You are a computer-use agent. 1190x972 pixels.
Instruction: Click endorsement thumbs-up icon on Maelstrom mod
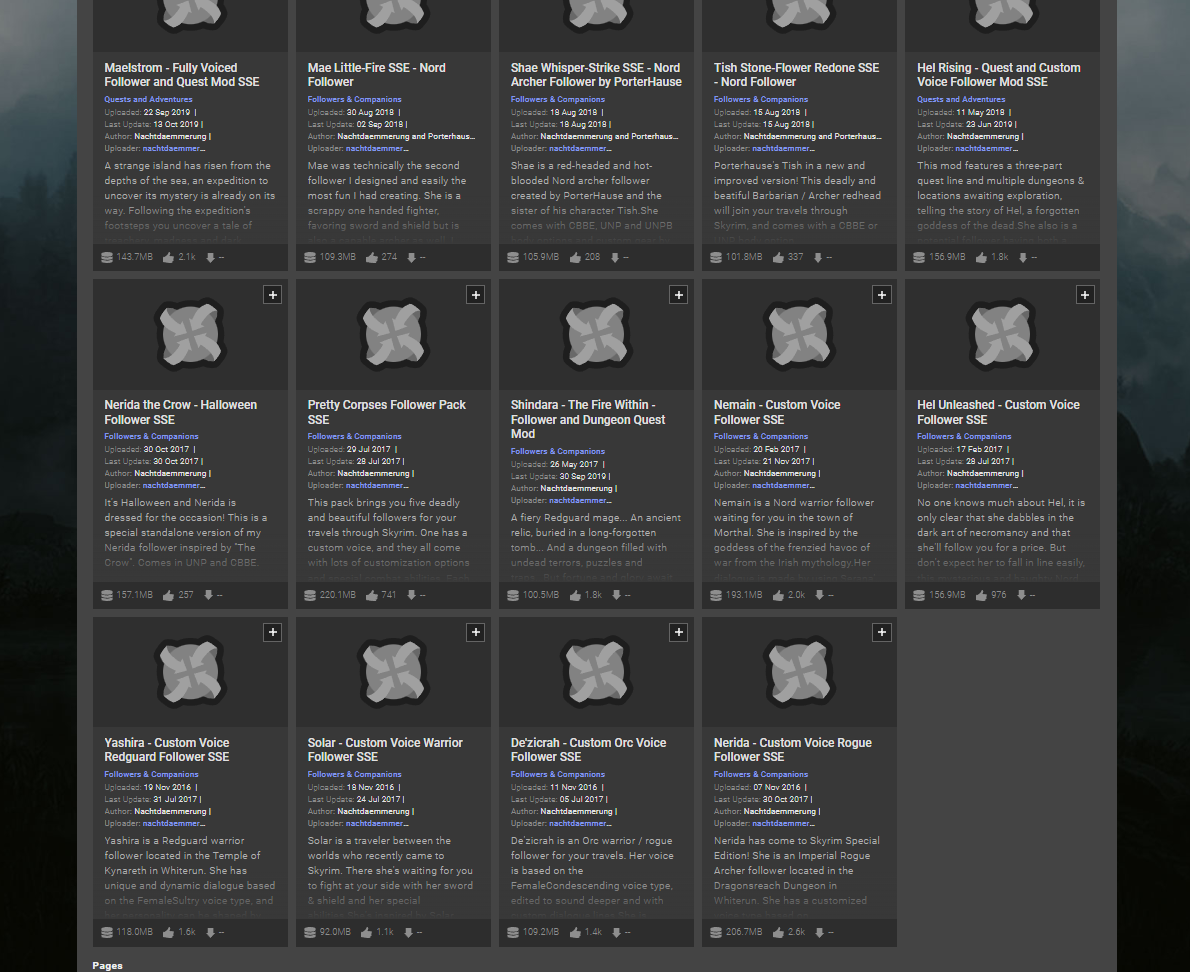tap(169, 258)
